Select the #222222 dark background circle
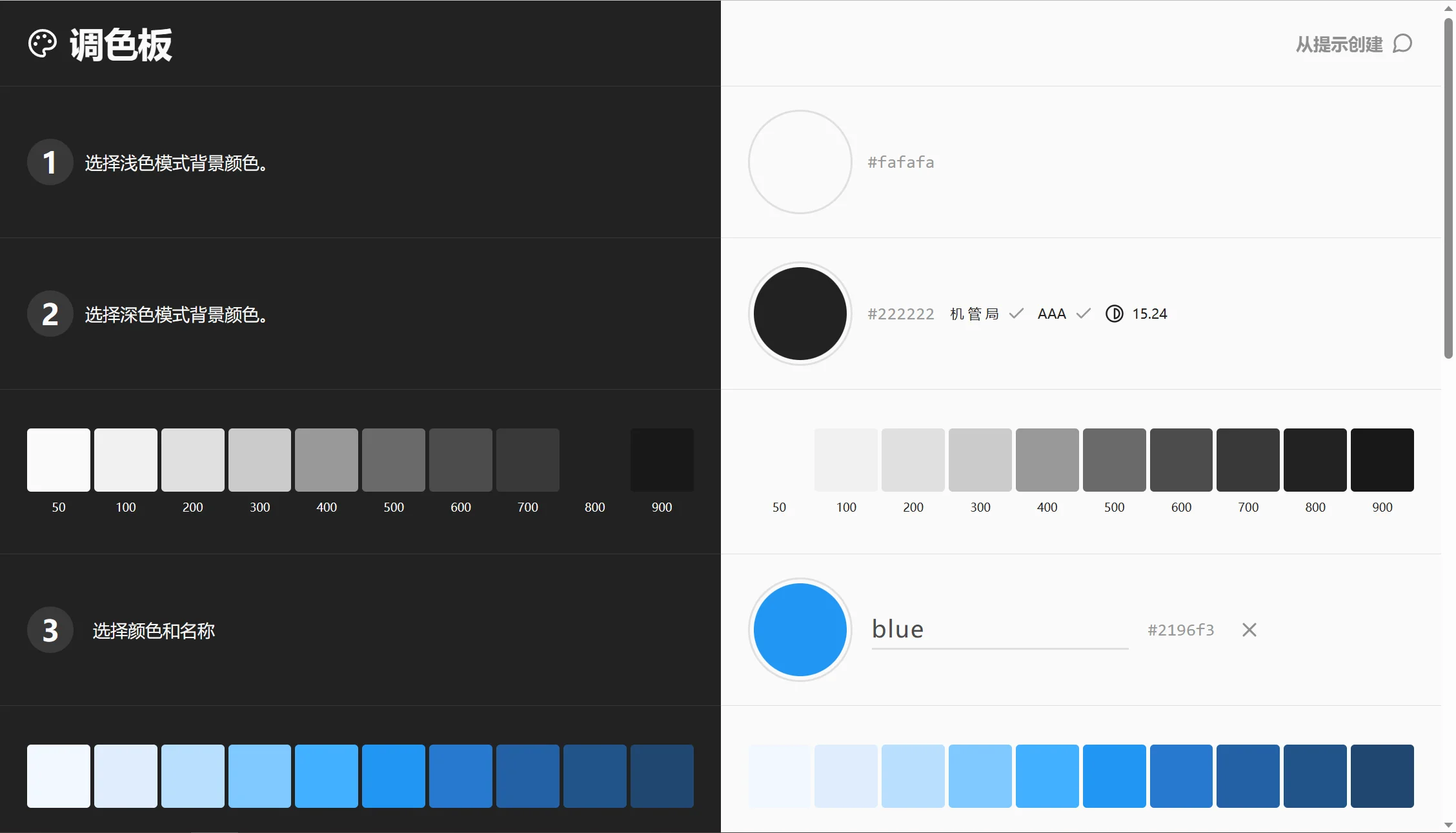The width and height of the screenshot is (1456, 833). (800, 314)
